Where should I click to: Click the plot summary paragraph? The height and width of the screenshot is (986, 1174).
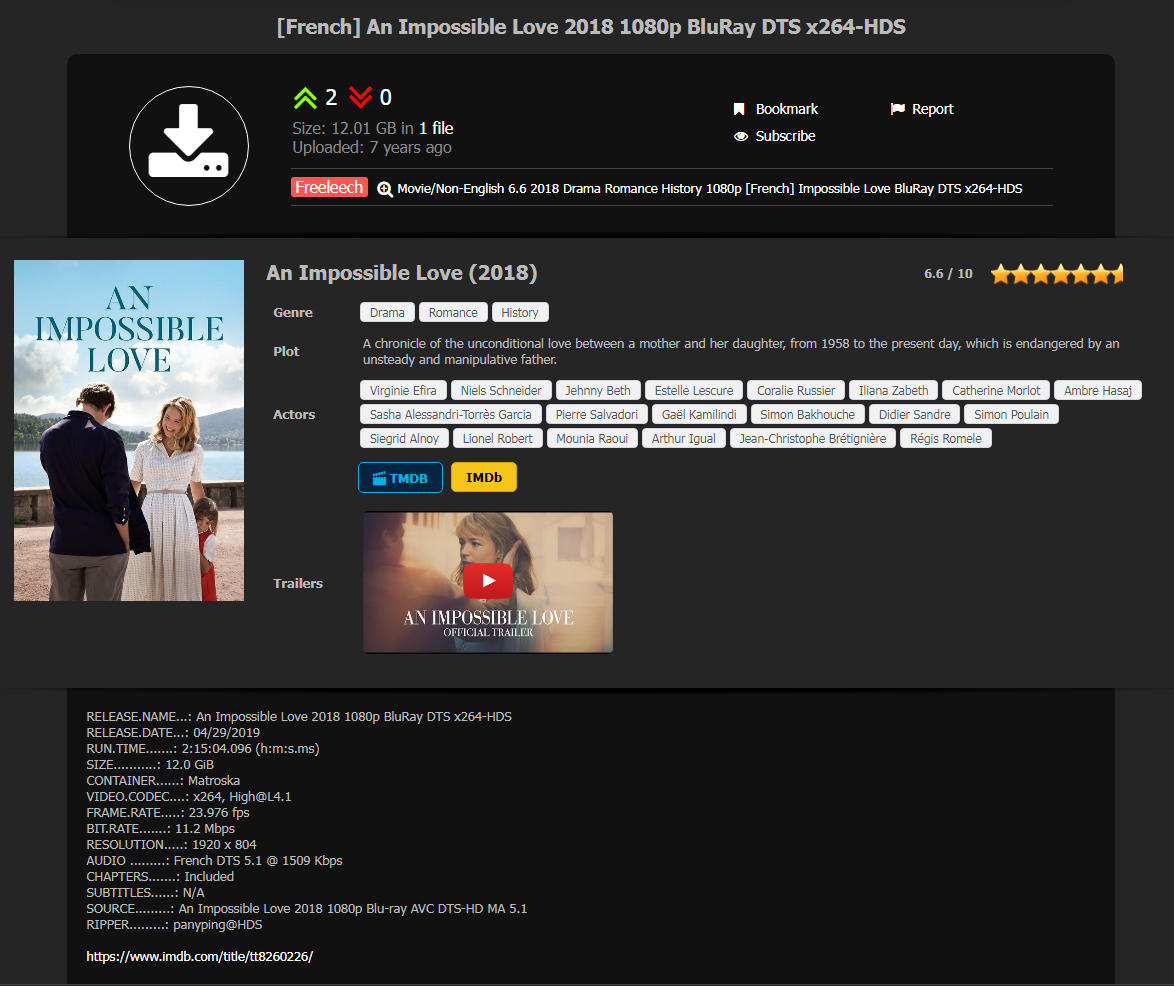(741, 352)
